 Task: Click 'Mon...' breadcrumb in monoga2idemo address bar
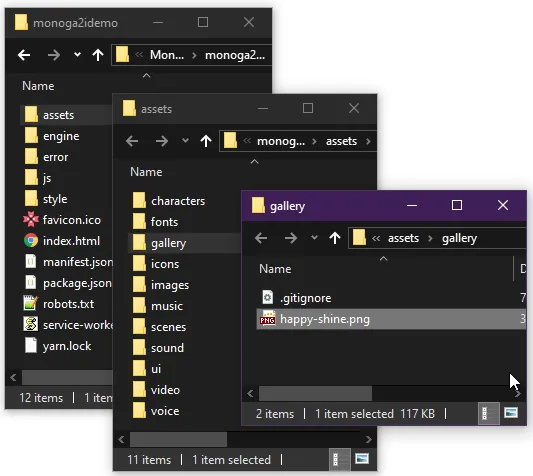(x=167, y=55)
